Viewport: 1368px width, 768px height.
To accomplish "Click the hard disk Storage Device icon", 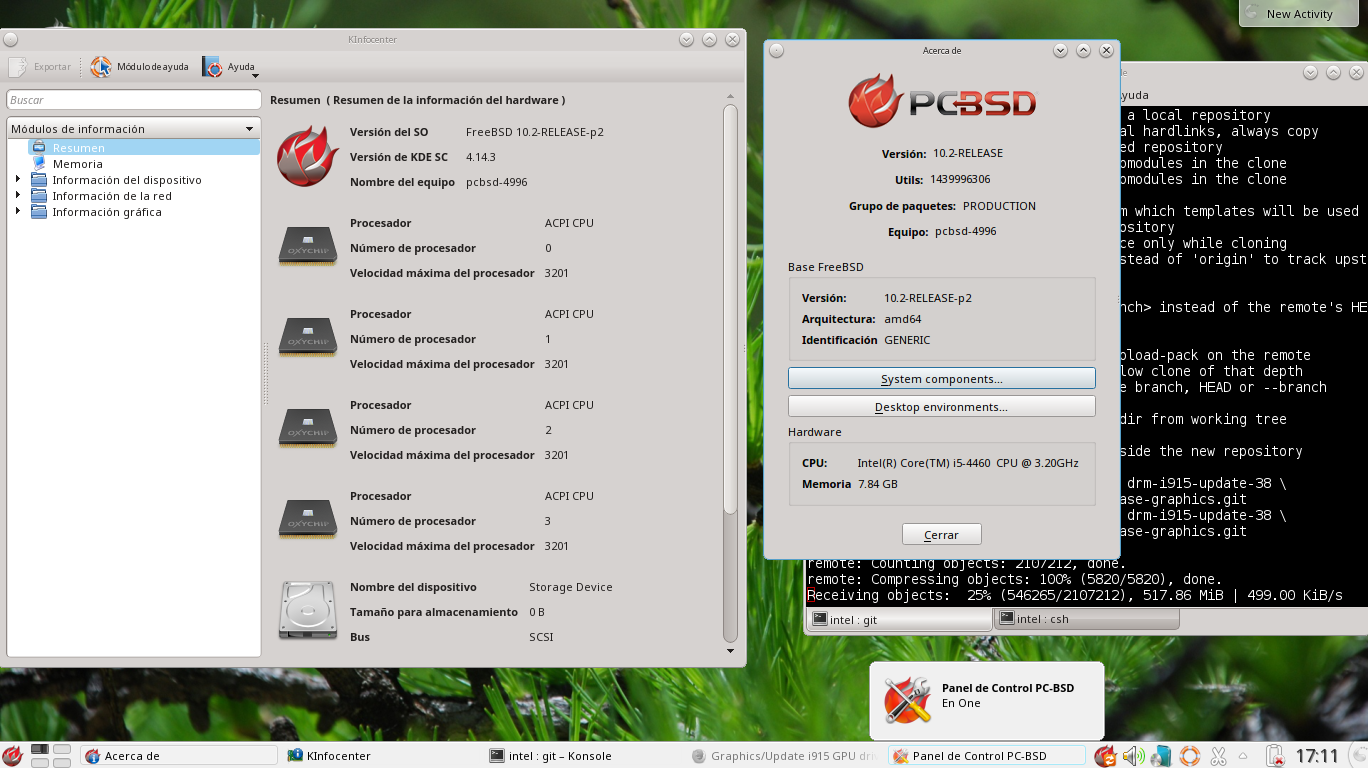I will click(307, 610).
